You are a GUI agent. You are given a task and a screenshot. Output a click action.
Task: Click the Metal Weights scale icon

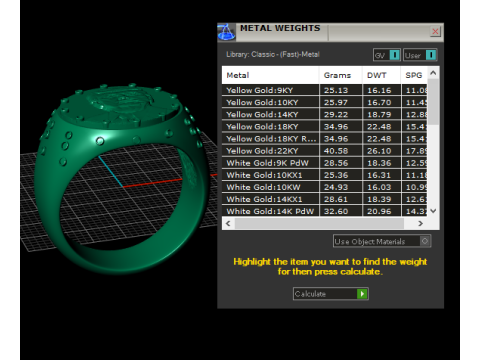pos(226,32)
